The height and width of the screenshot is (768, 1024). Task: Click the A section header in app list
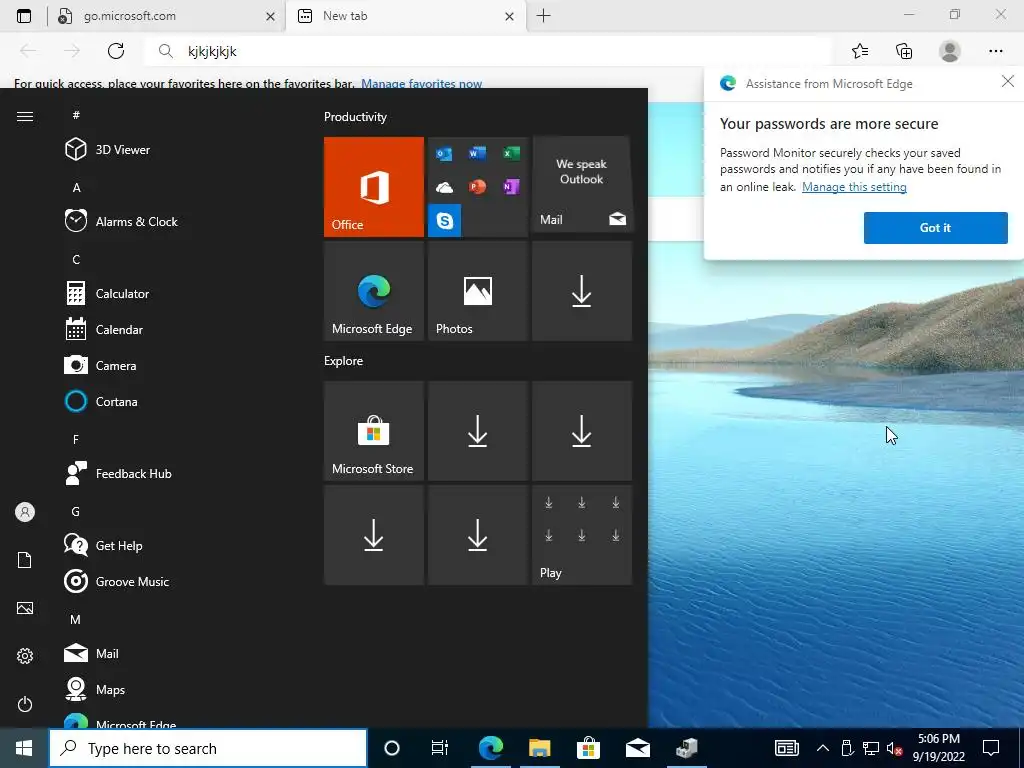(x=76, y=187)
